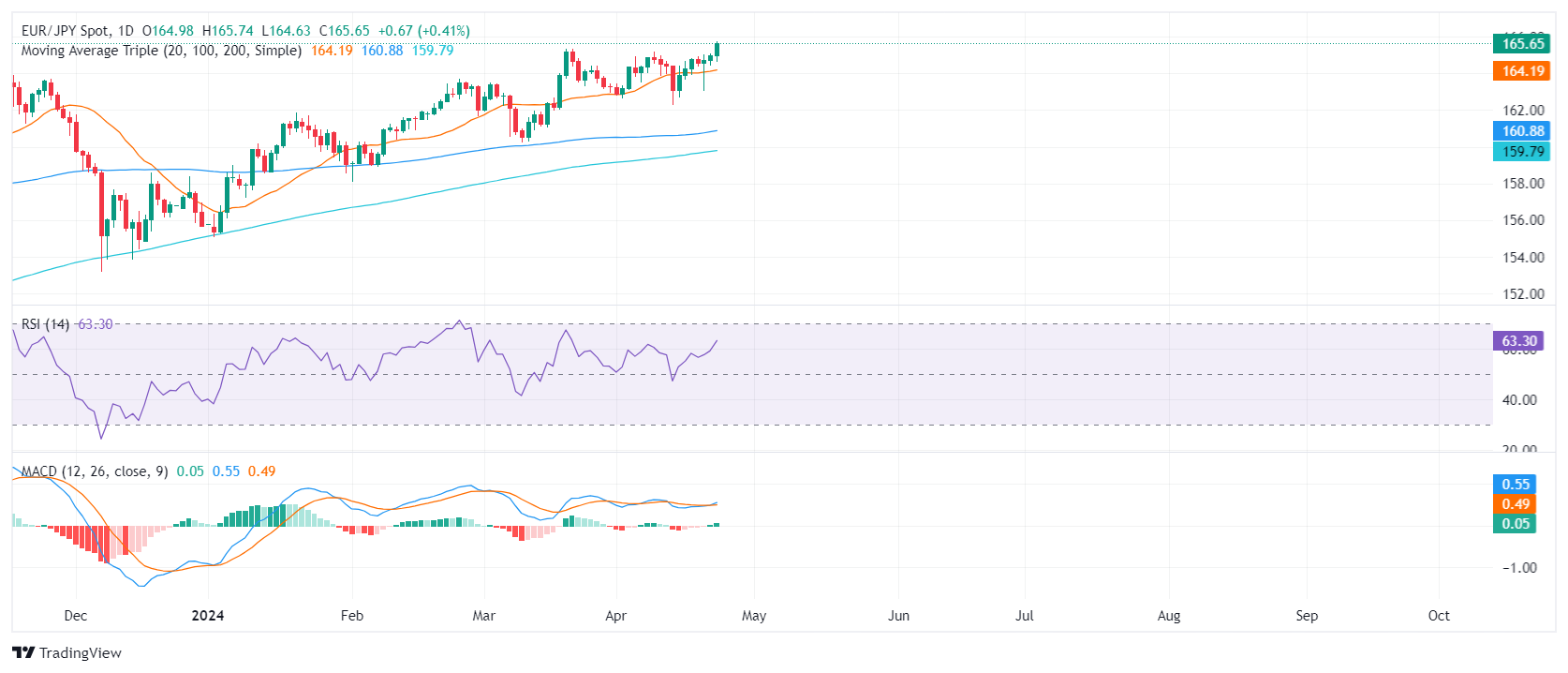Click the MACD (12, 26, close, 9) label
Viewport: 1568px width, 673px height.
point(95,471)
